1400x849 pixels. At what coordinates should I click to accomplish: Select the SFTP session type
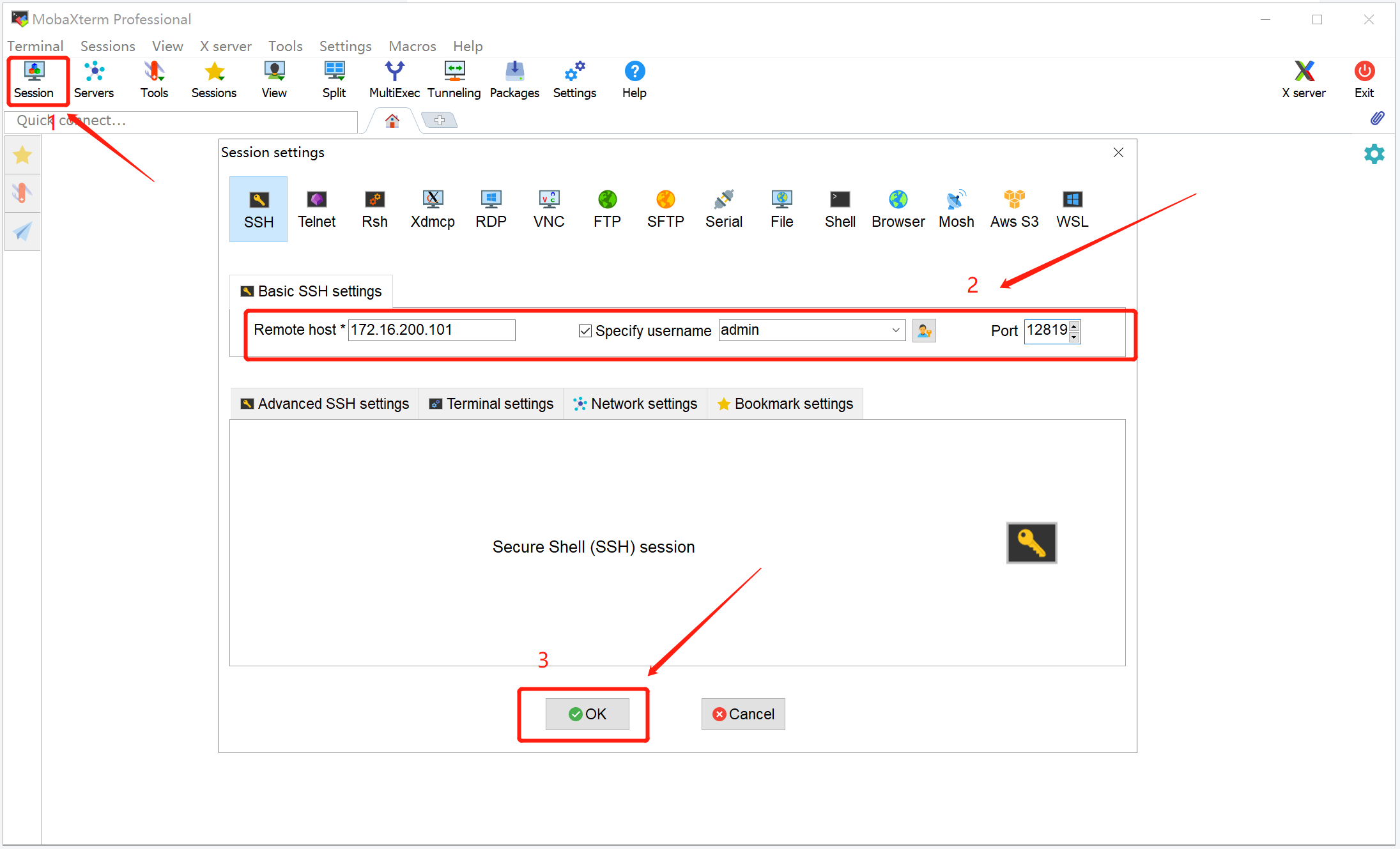pyautogui.click(x=665, y=209)
